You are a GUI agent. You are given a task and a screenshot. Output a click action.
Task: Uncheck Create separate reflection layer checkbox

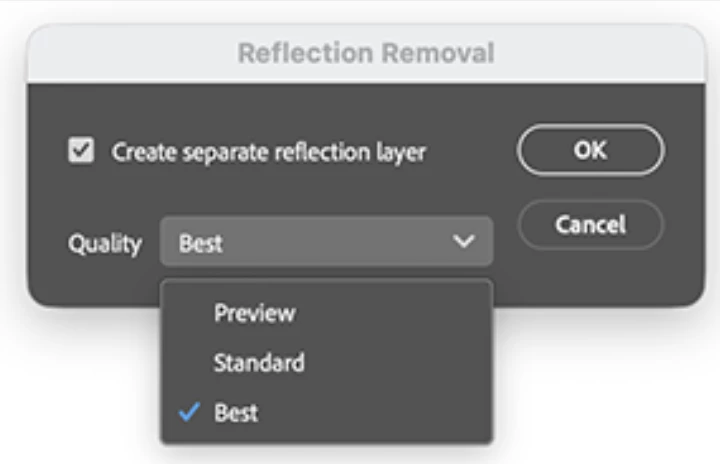pos(81,150)
